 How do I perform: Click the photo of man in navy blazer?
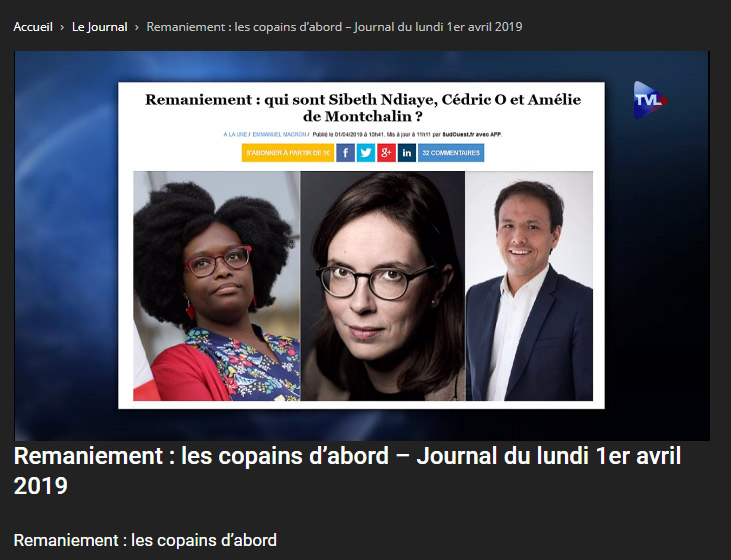530,286
